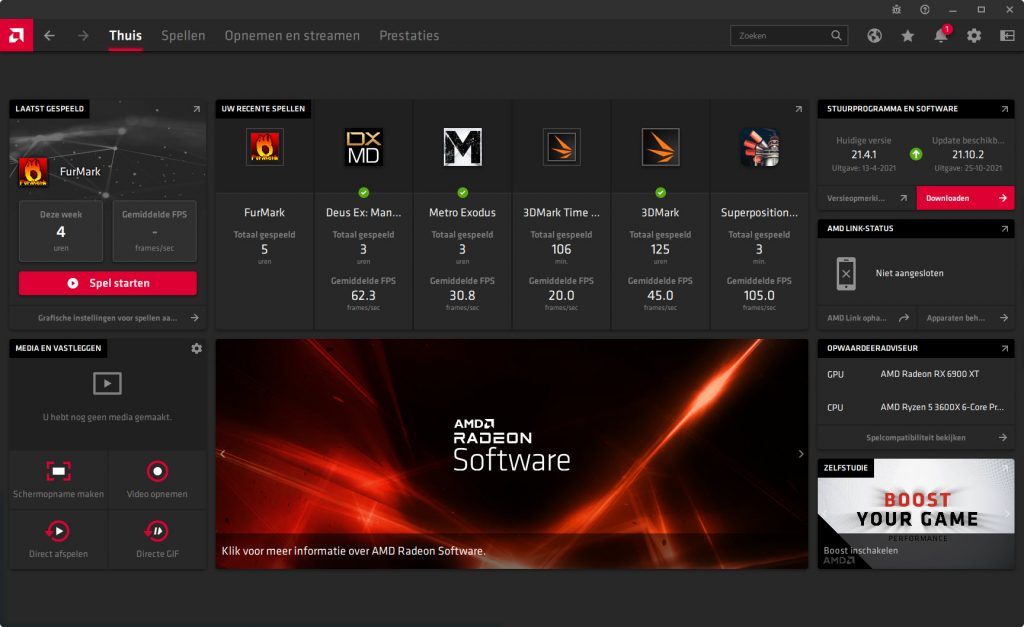Open the notifications bell icon

tap(941, 36)
